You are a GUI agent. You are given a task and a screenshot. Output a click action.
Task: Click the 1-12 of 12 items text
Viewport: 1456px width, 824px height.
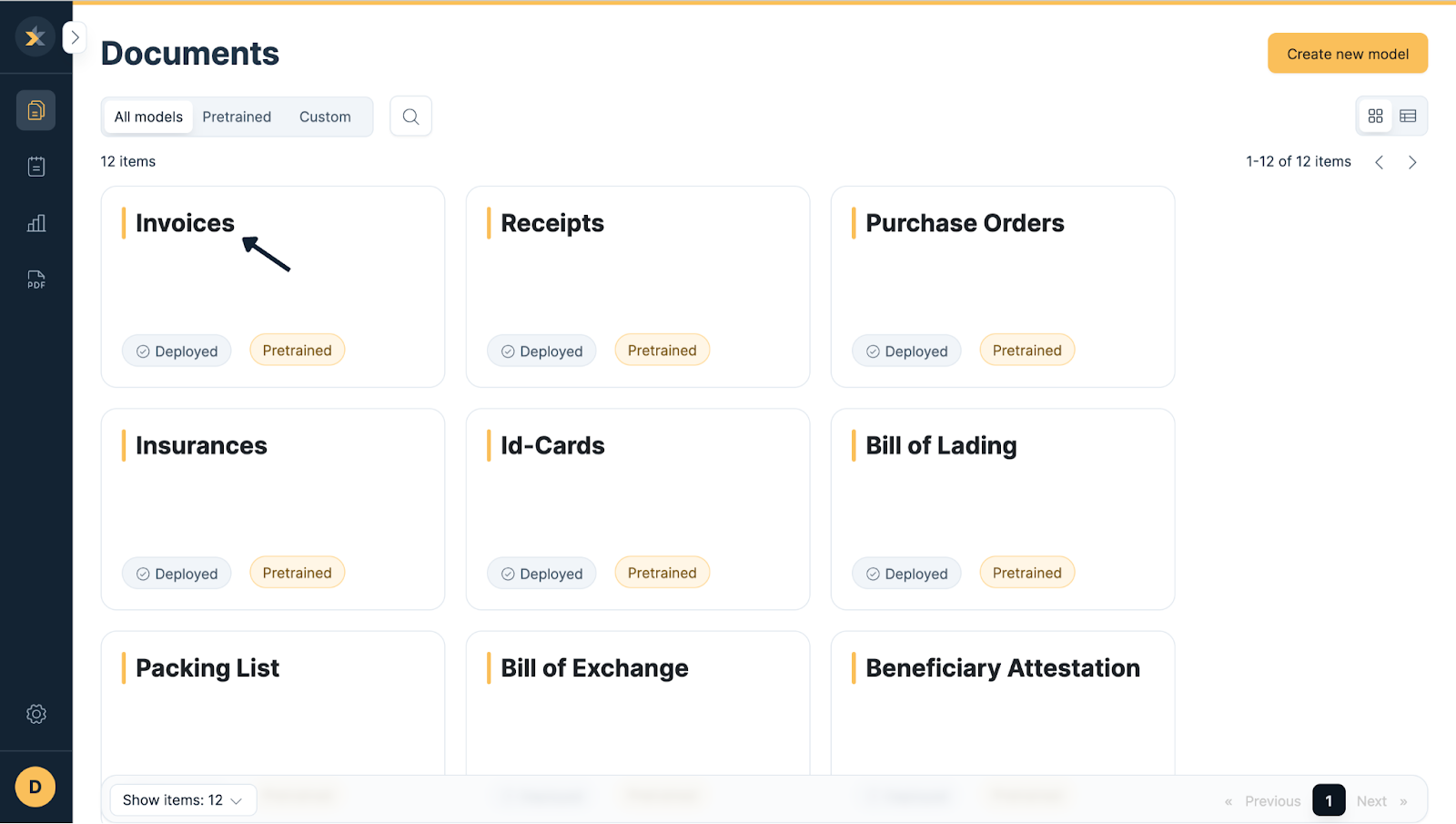click(1299, 161)
